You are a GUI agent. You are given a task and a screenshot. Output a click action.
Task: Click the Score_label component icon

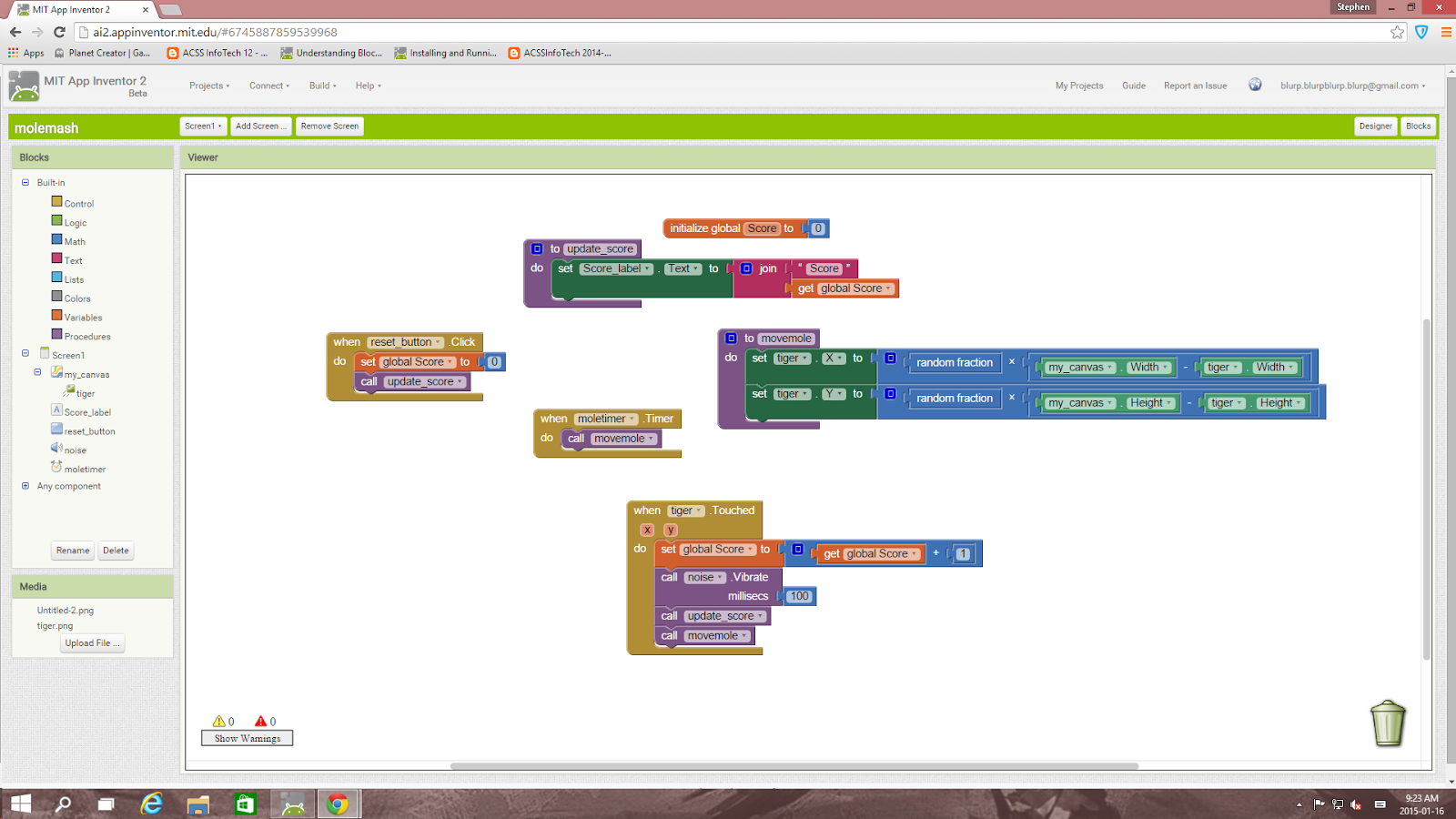(x=56, y=410)
